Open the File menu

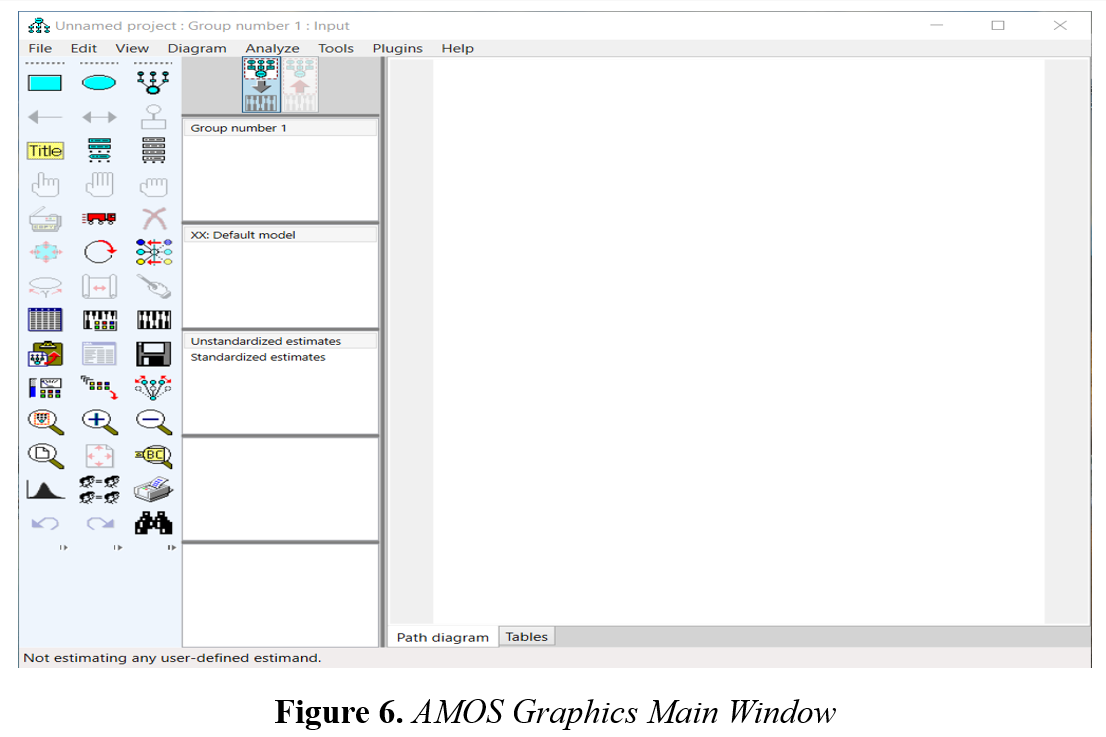tap(40, 48)
